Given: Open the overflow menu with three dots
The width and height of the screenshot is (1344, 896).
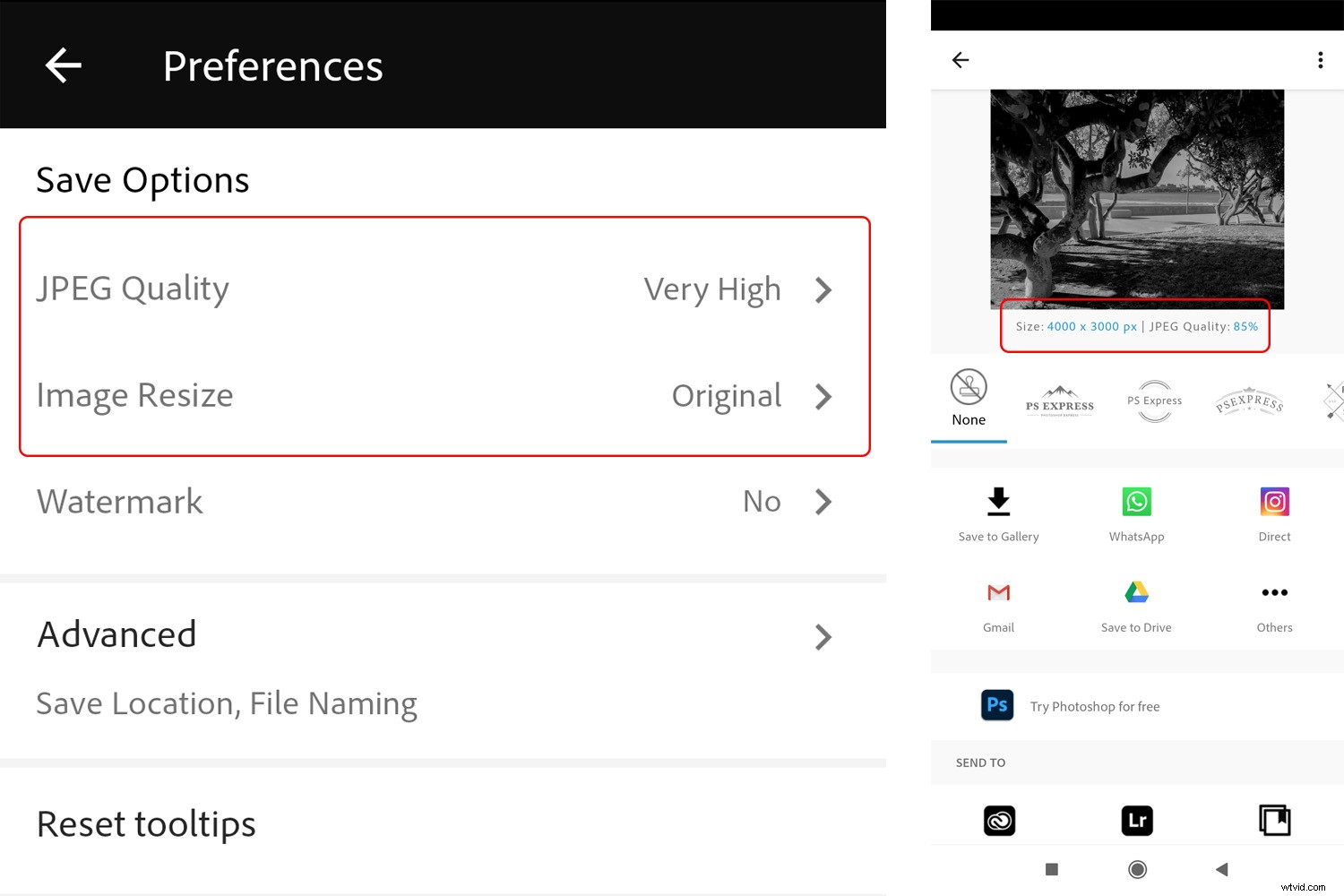Looking at the screenshot, I should [x=1320, y=60].
